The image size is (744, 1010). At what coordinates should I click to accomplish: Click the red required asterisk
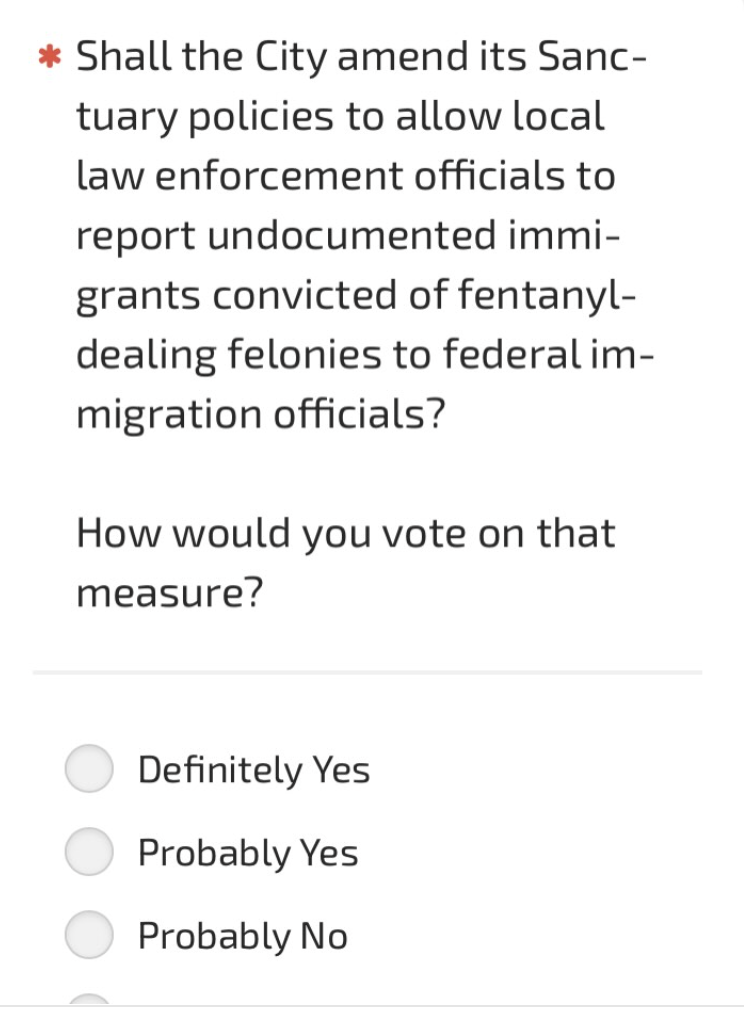tap(46, 56)
